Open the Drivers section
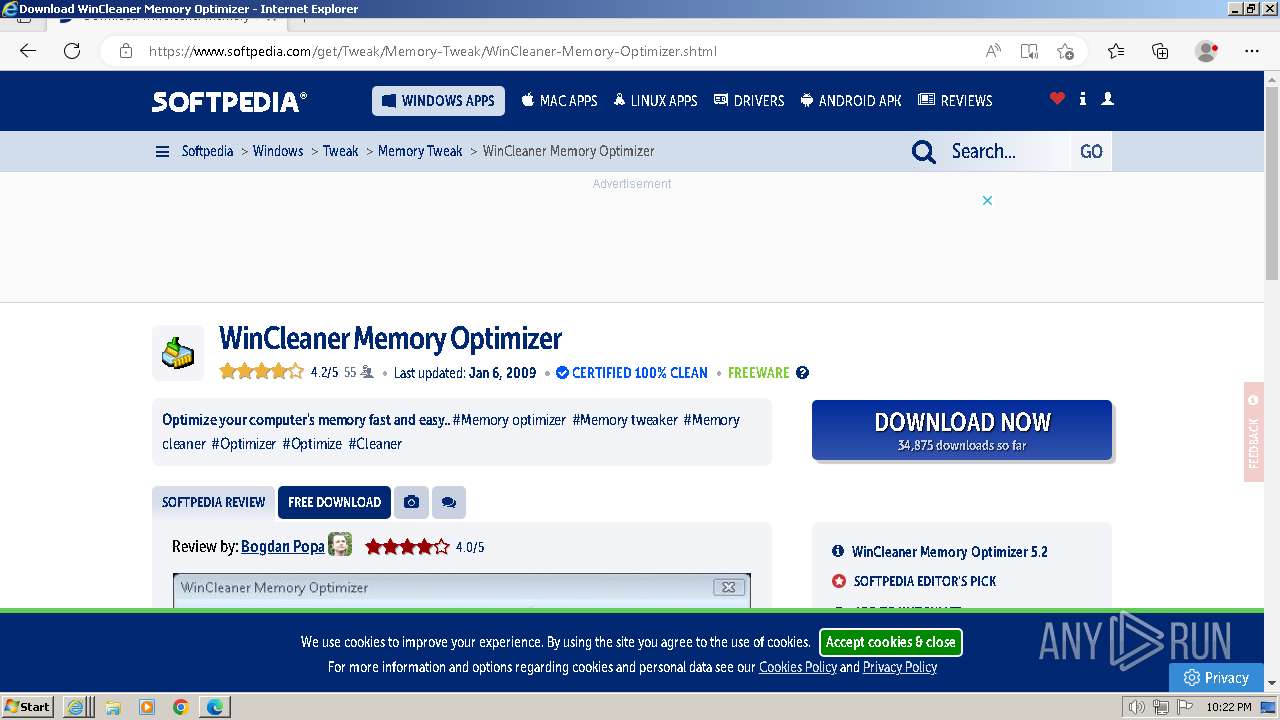1280x720 pixels. 749,101
